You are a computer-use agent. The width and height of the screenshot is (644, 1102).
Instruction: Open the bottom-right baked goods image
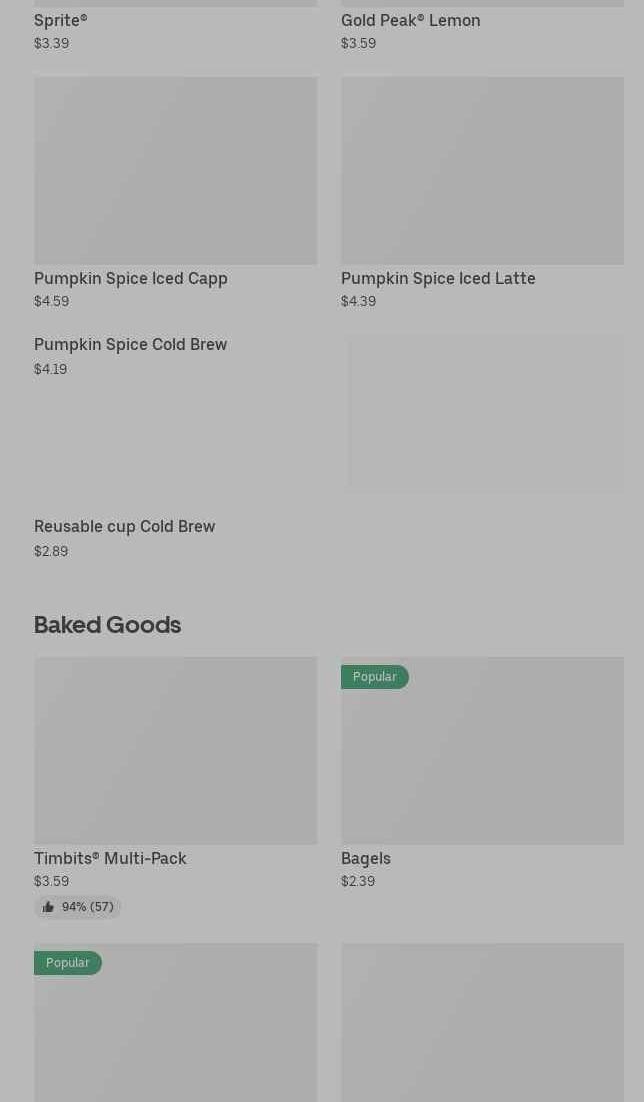[482, 1022]
